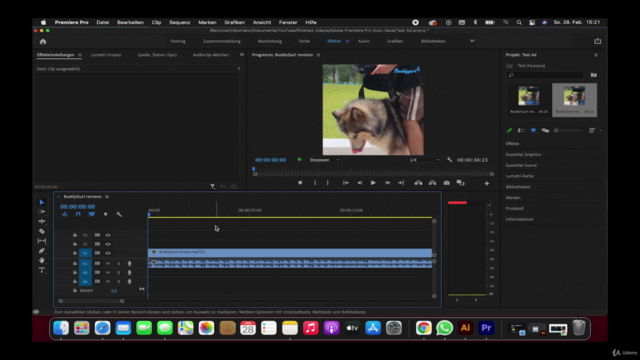Open the timeline wrench display settings
Viewport: 640px width, 360px height.
(119, 214)
